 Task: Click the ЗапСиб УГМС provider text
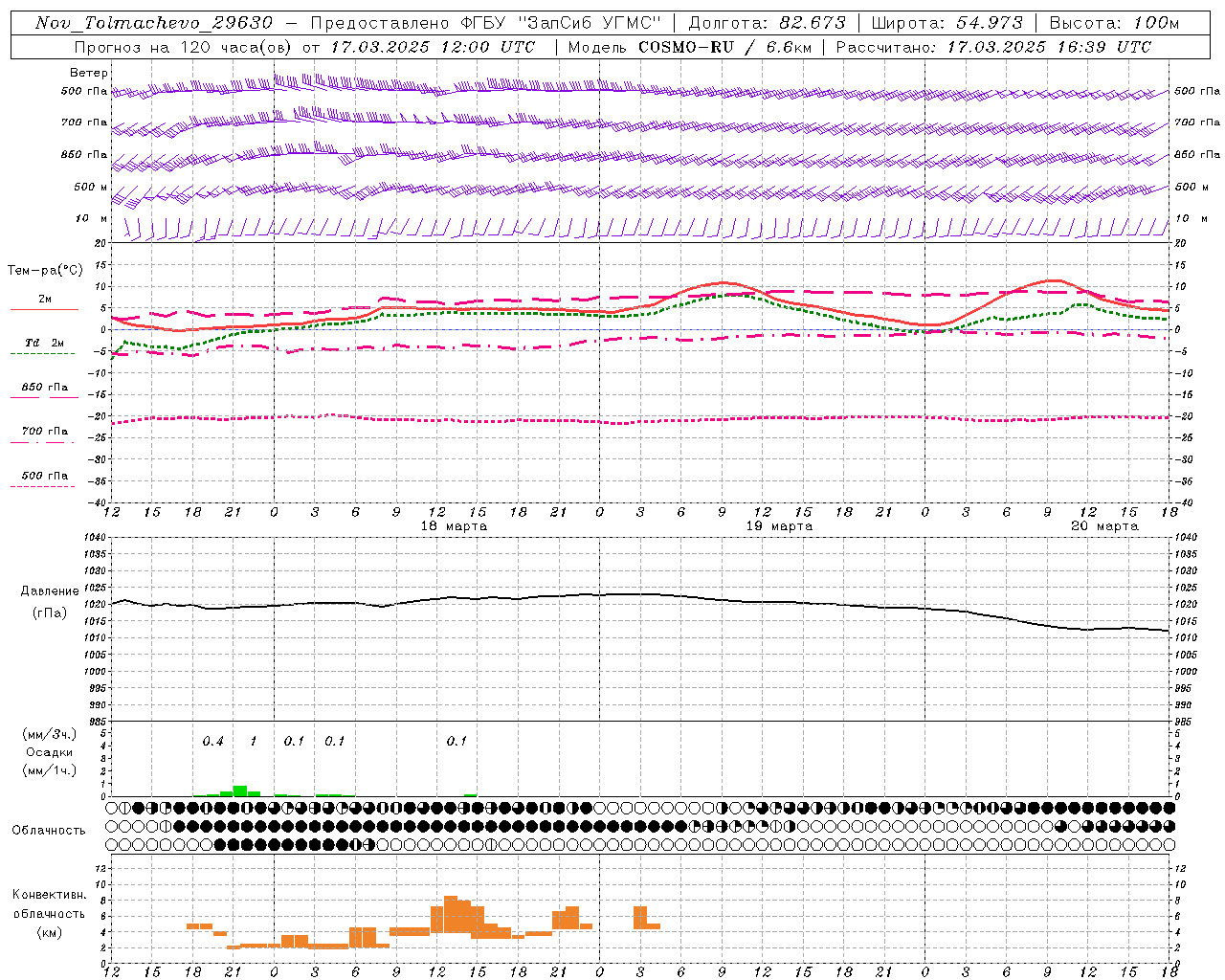tap(590, 23)
